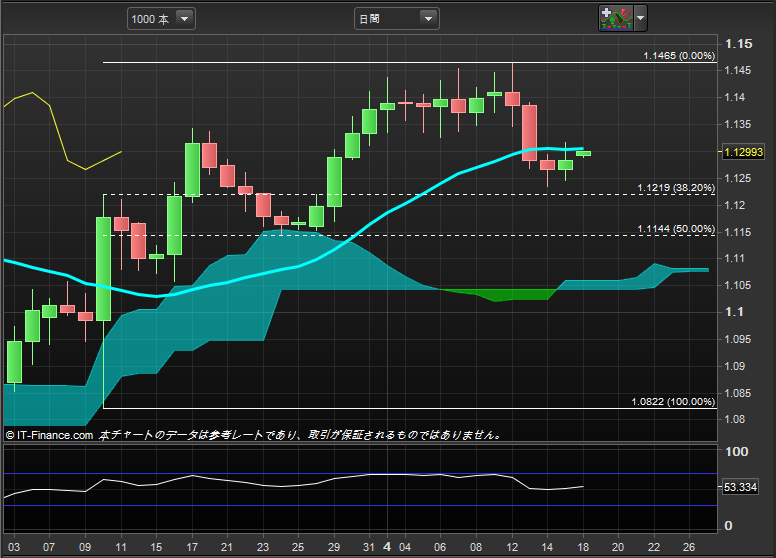Screen dimensions: 776x558
Task: Click the 12 date label on time axis
Action: 512,547
